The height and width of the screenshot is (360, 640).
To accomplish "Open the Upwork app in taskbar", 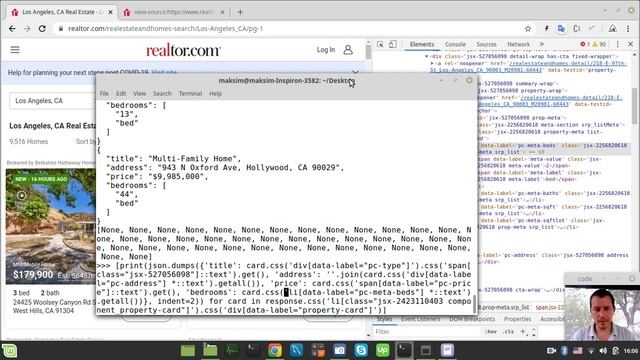I will coord(382,350).
